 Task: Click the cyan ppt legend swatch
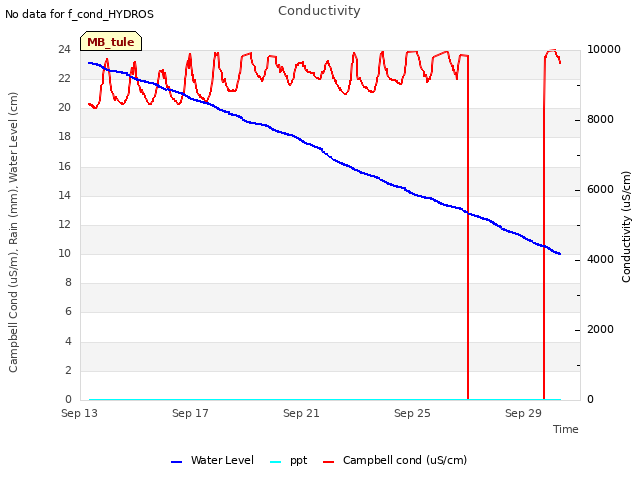(x=276, y=462)
